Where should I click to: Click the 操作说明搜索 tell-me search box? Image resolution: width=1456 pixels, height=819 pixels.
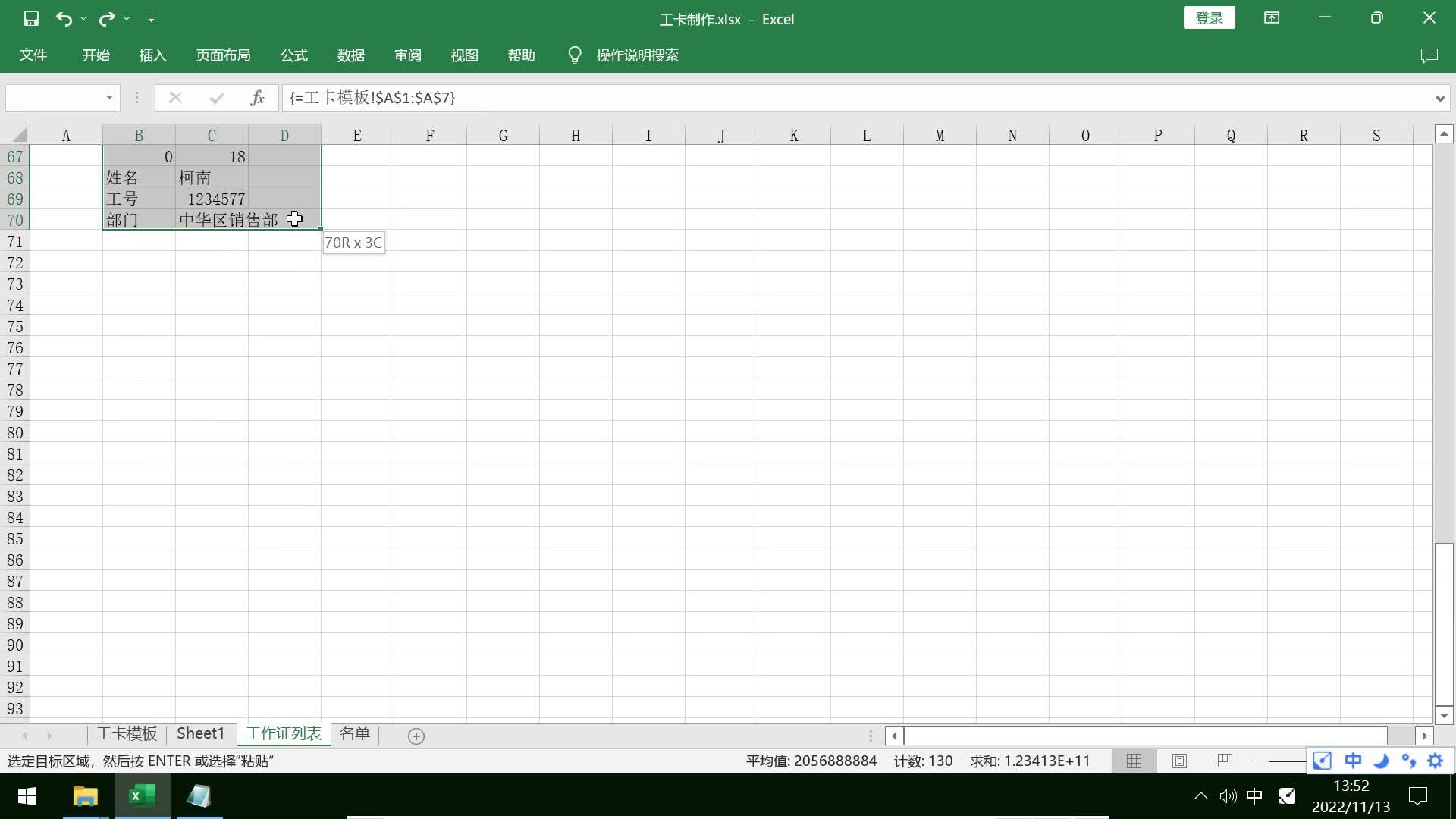pyautogui.click(x=637, y=55)
